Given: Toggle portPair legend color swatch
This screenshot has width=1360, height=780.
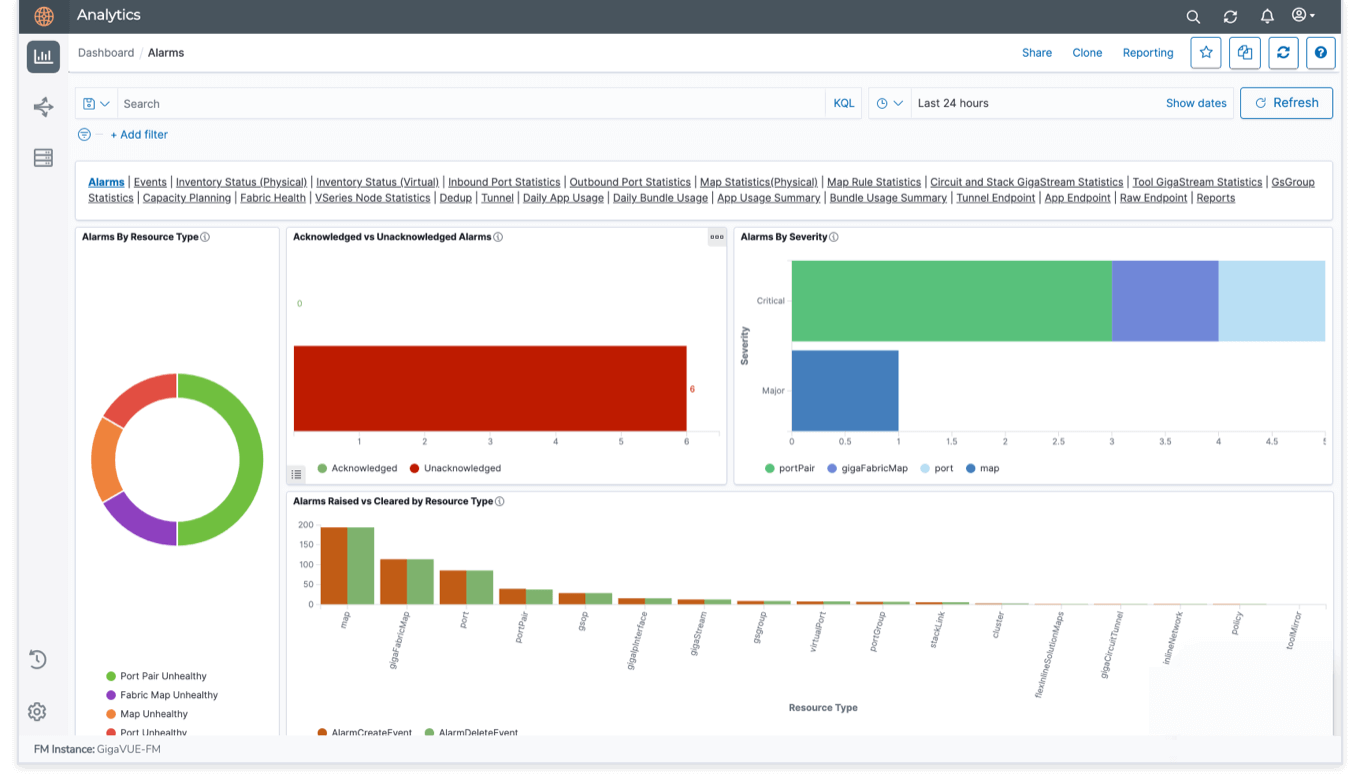Looking at the screenshot, I should click(770, 468).
